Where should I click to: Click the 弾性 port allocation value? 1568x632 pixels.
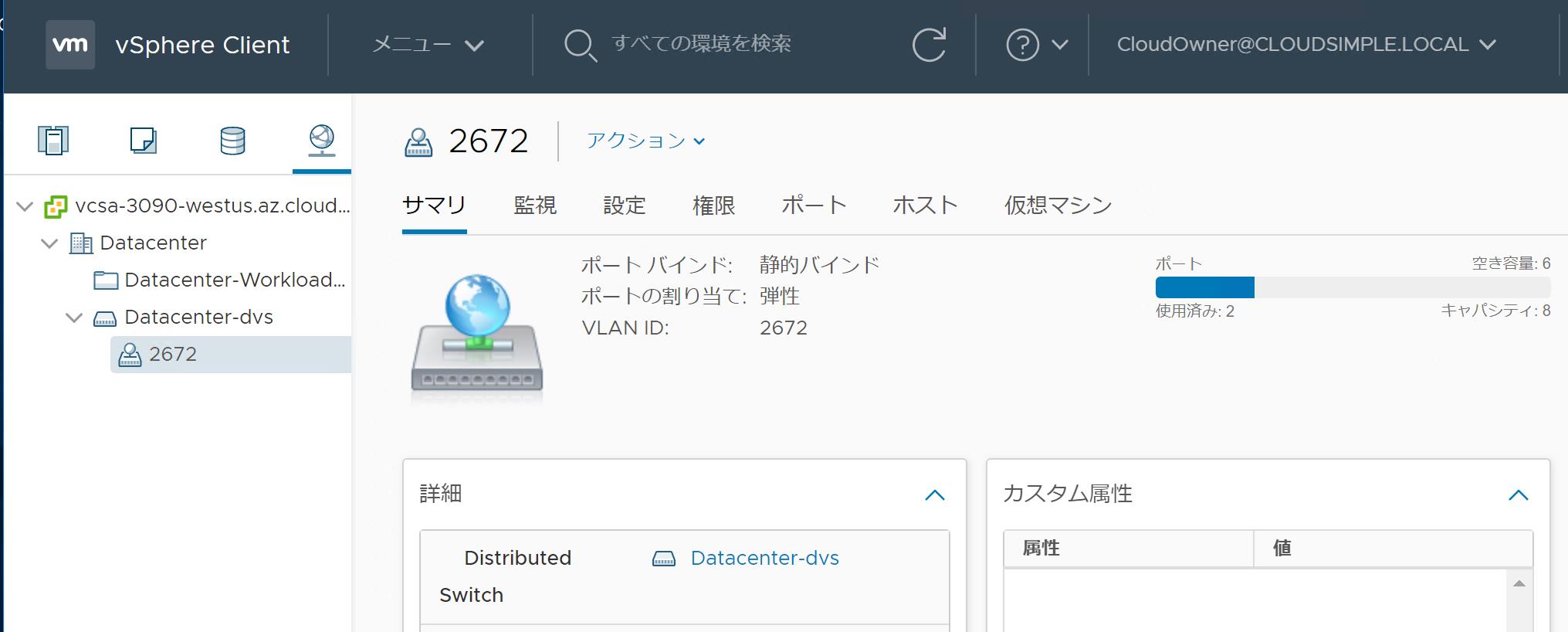pyautogui.click(x=779, y=296)
